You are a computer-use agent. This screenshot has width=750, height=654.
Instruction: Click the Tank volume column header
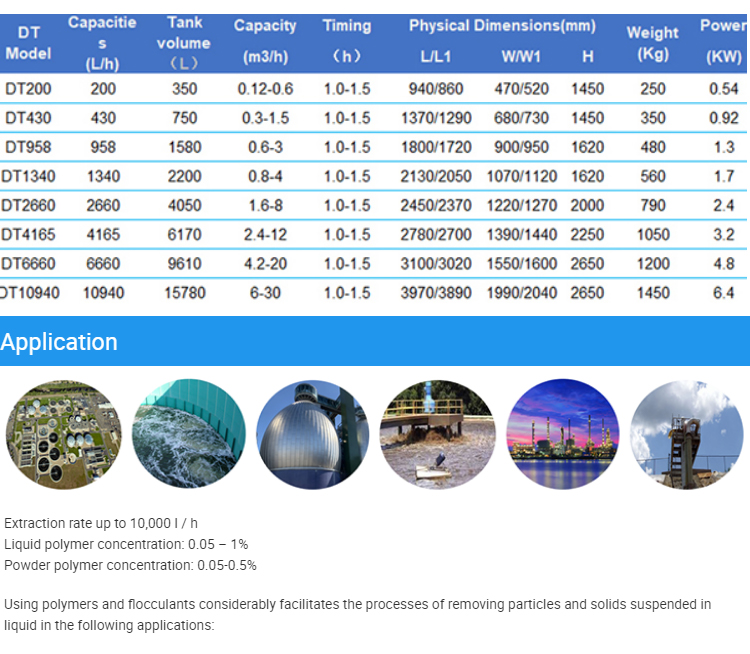(184, 43)
